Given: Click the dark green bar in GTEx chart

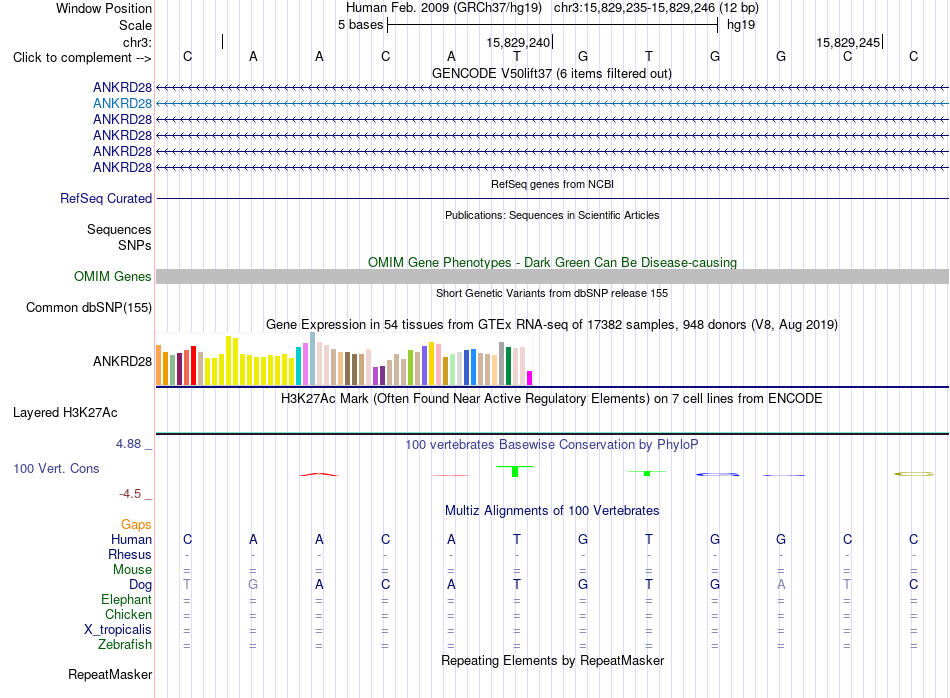Looking at the screenshot, I should click(508, 366).
